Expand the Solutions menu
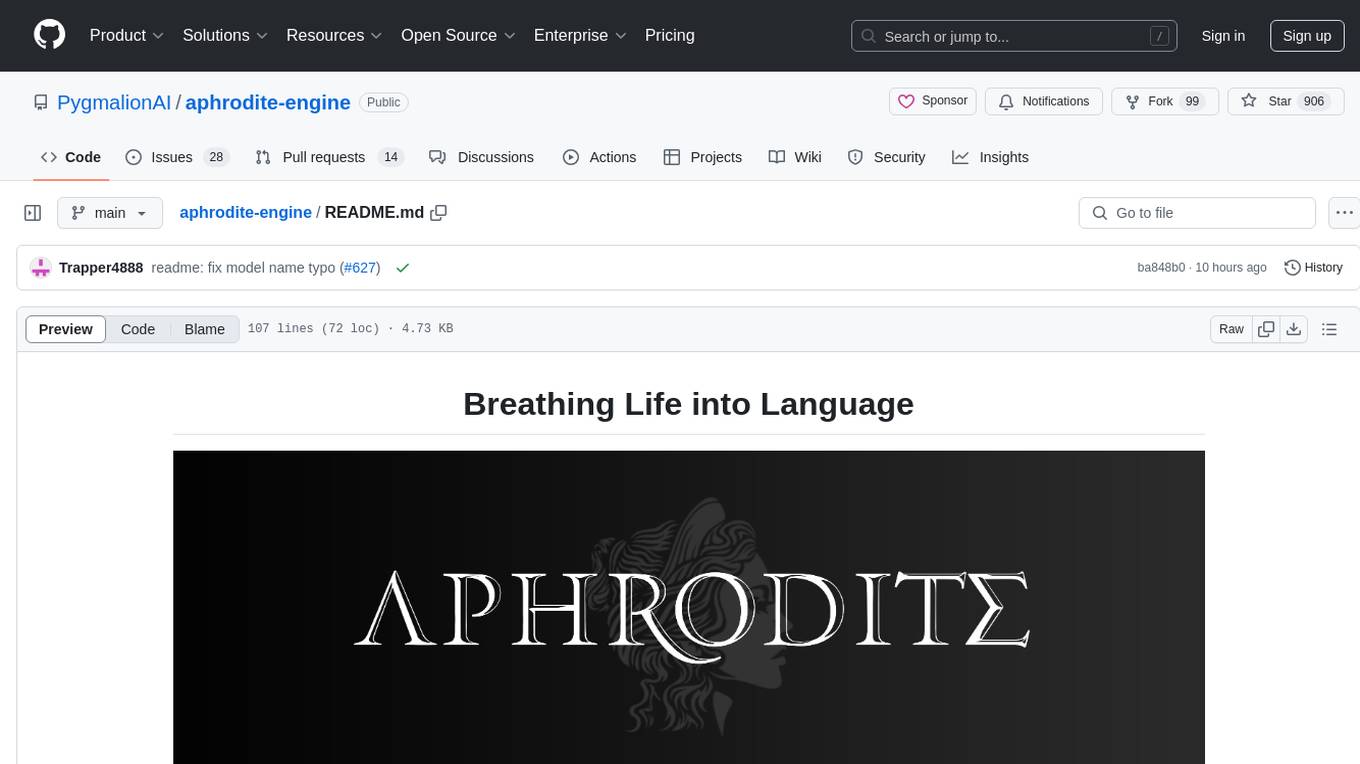Image resolution: width=1360 pixels, height=764 pixels. coord(225,35)
